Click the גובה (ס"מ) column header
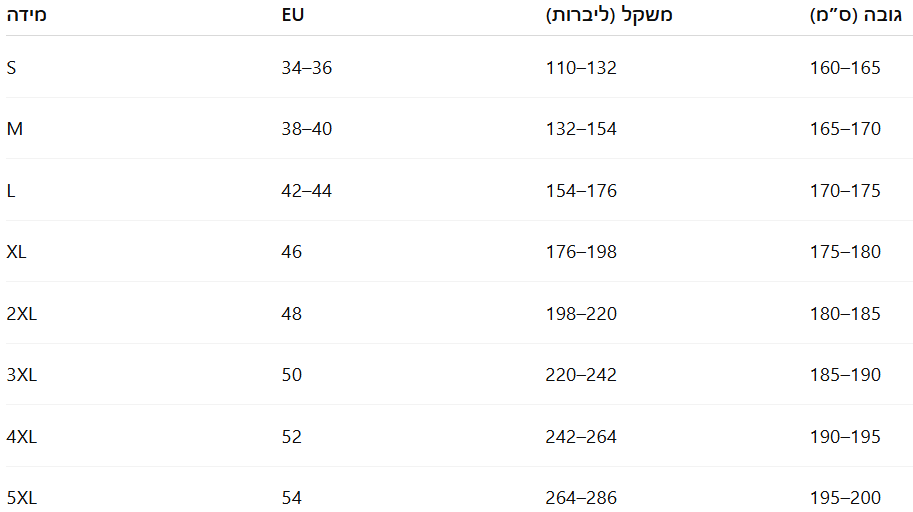This screenshot has height=512, width=913. click(x=855, y=16)
